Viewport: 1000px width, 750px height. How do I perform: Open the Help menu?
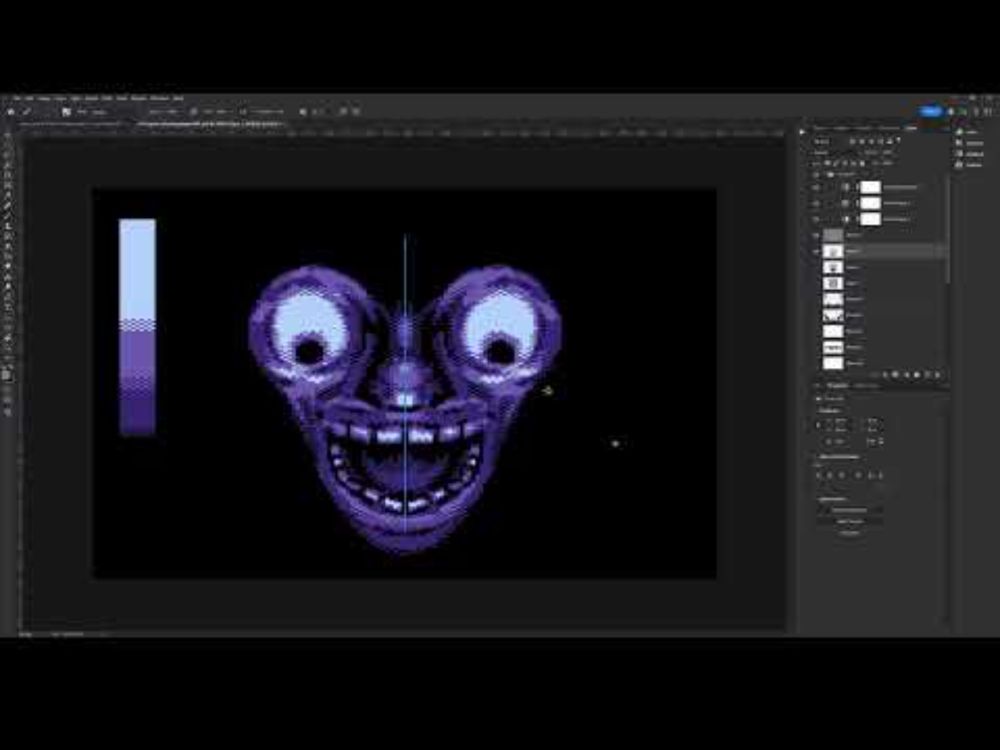click(x=179, y=98)
